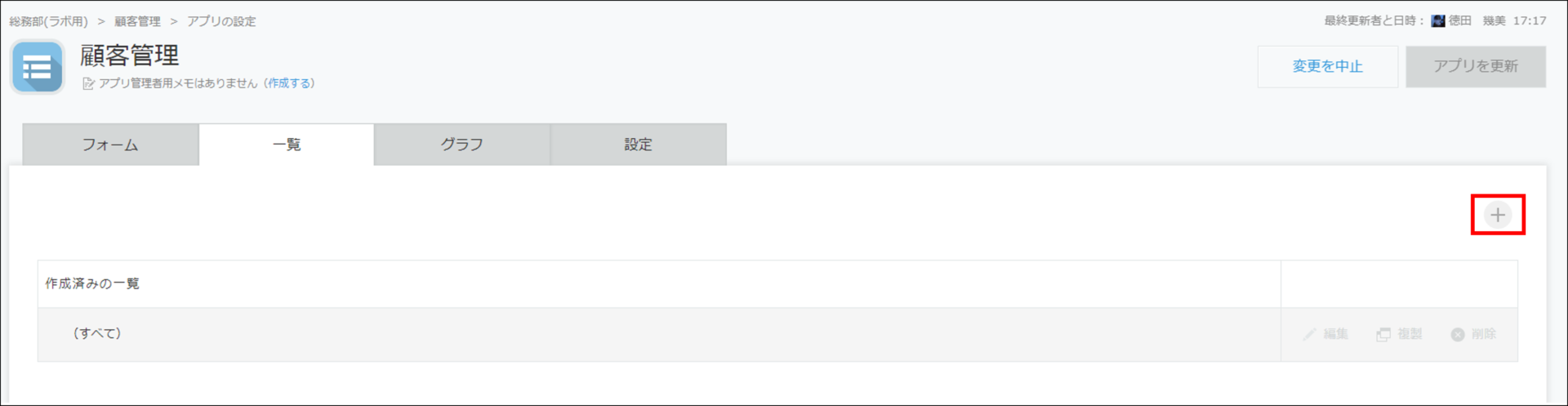Screen dimensions: 1568x406
Task: Open the グラフ tab
Action: [x=462, y=145]
